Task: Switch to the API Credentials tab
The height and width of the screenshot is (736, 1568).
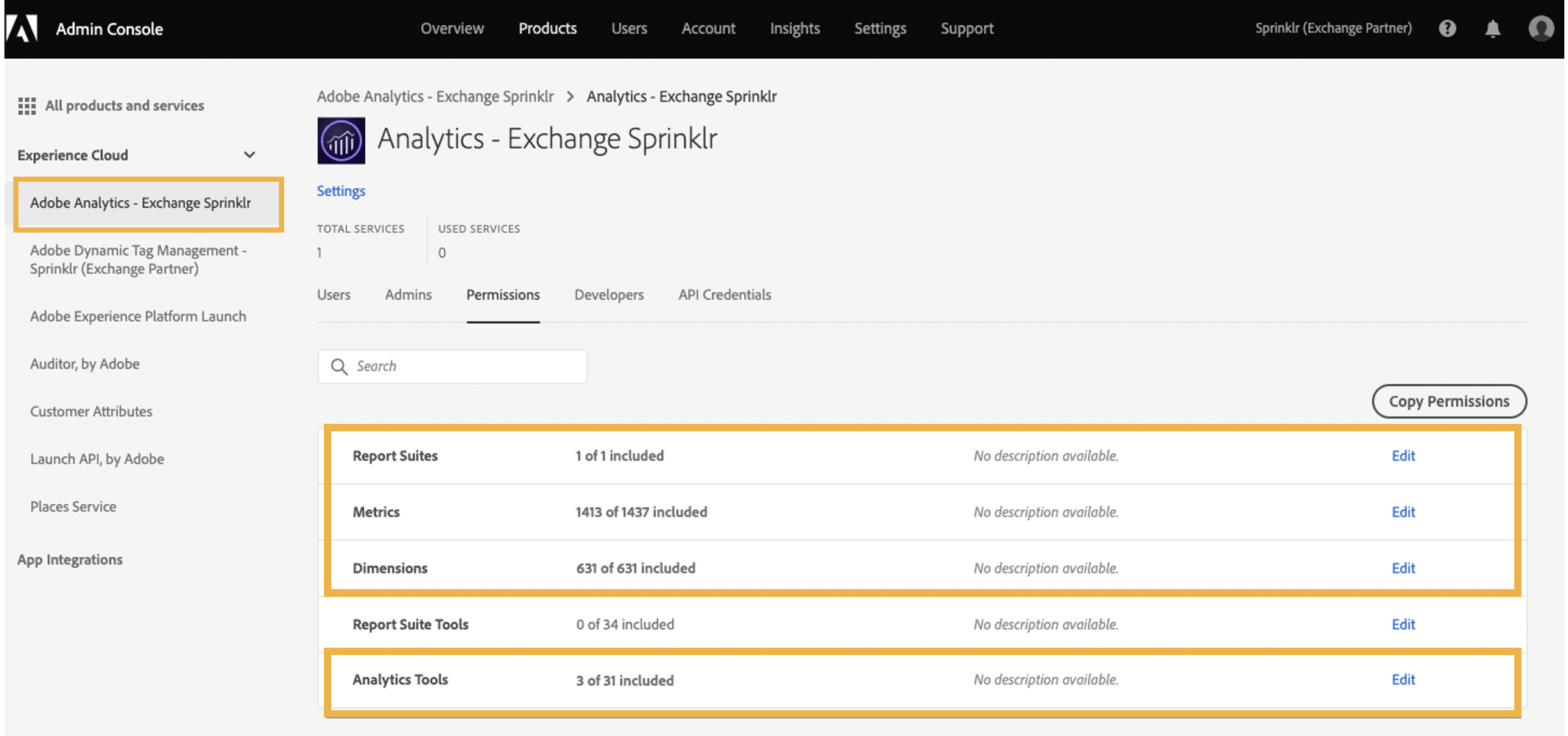Action: point(725,295)
